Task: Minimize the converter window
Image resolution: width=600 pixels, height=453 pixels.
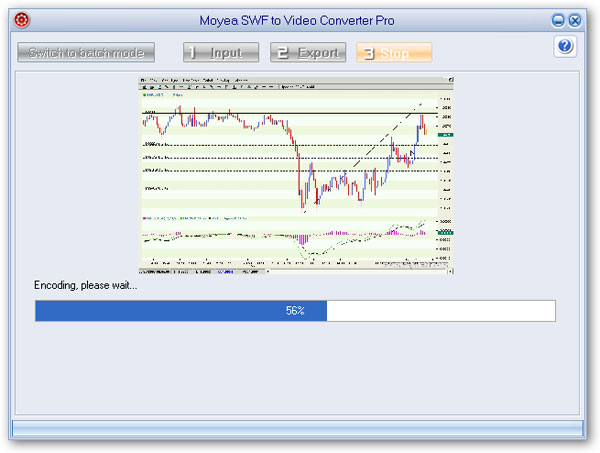Action: 558,20
